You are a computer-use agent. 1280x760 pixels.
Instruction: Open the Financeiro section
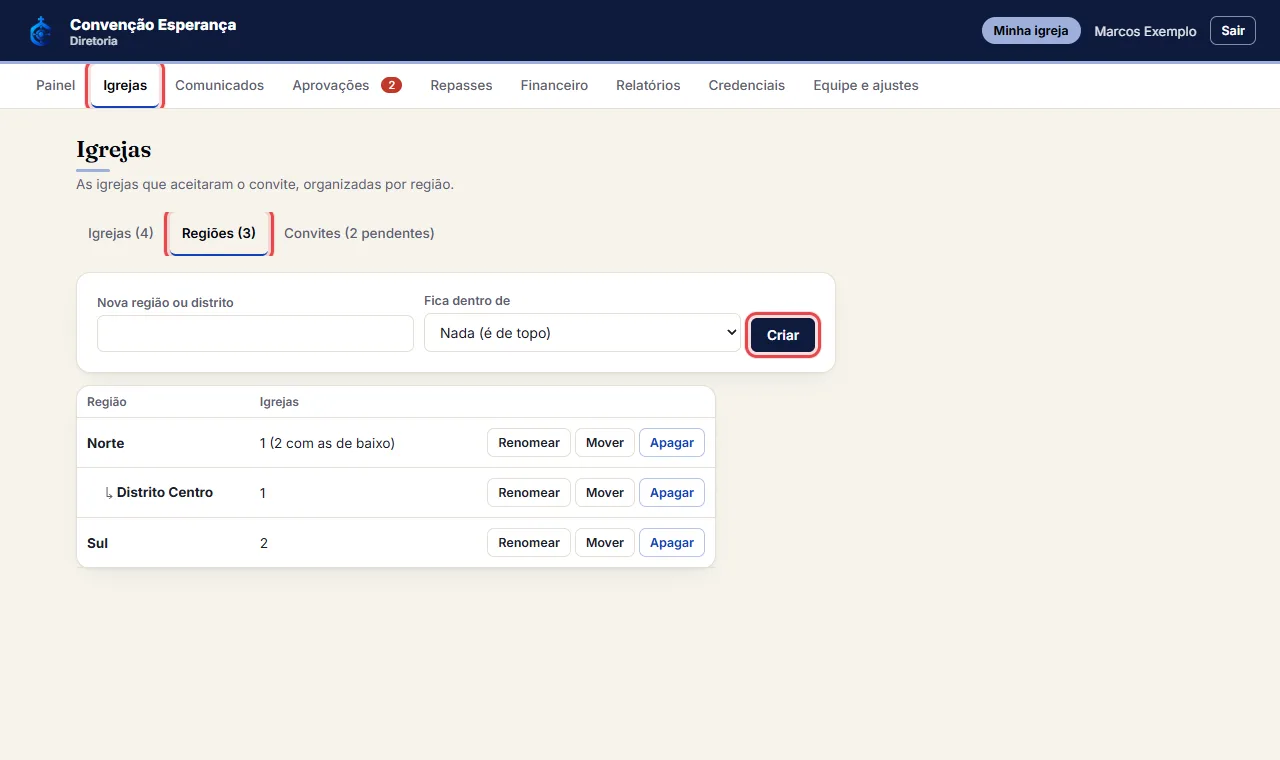(x=554, y=86)
